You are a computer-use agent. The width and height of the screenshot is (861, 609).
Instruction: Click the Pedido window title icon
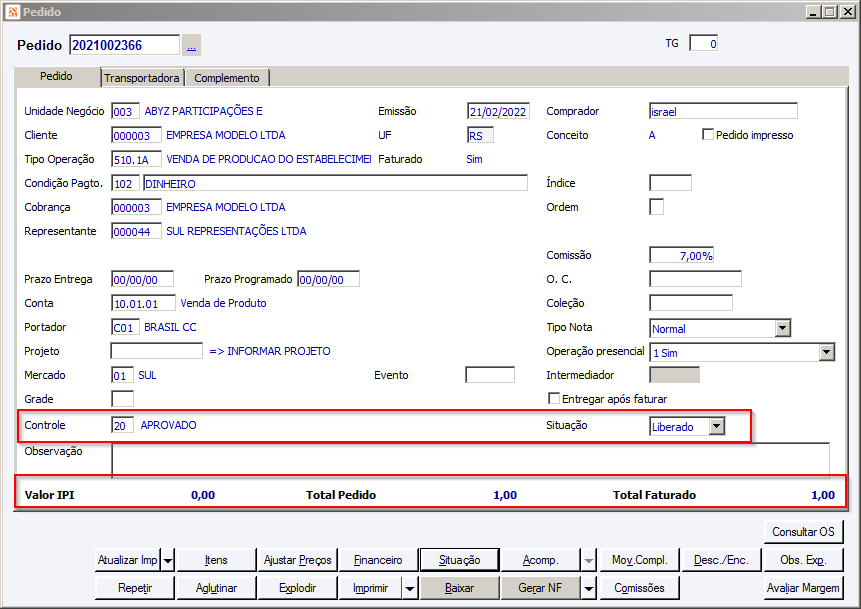pyautogui.click(x=13, y=12)
